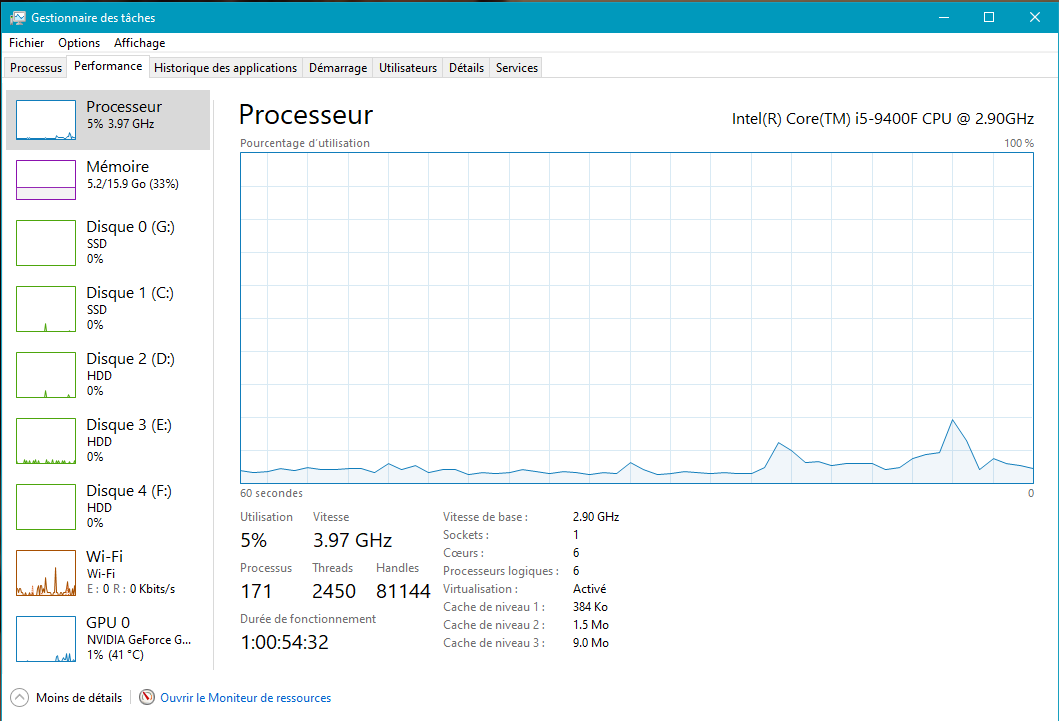Click the Resource Monitor gauge icon
This screenshot has width=1059, height=721.
coord(147,697)
